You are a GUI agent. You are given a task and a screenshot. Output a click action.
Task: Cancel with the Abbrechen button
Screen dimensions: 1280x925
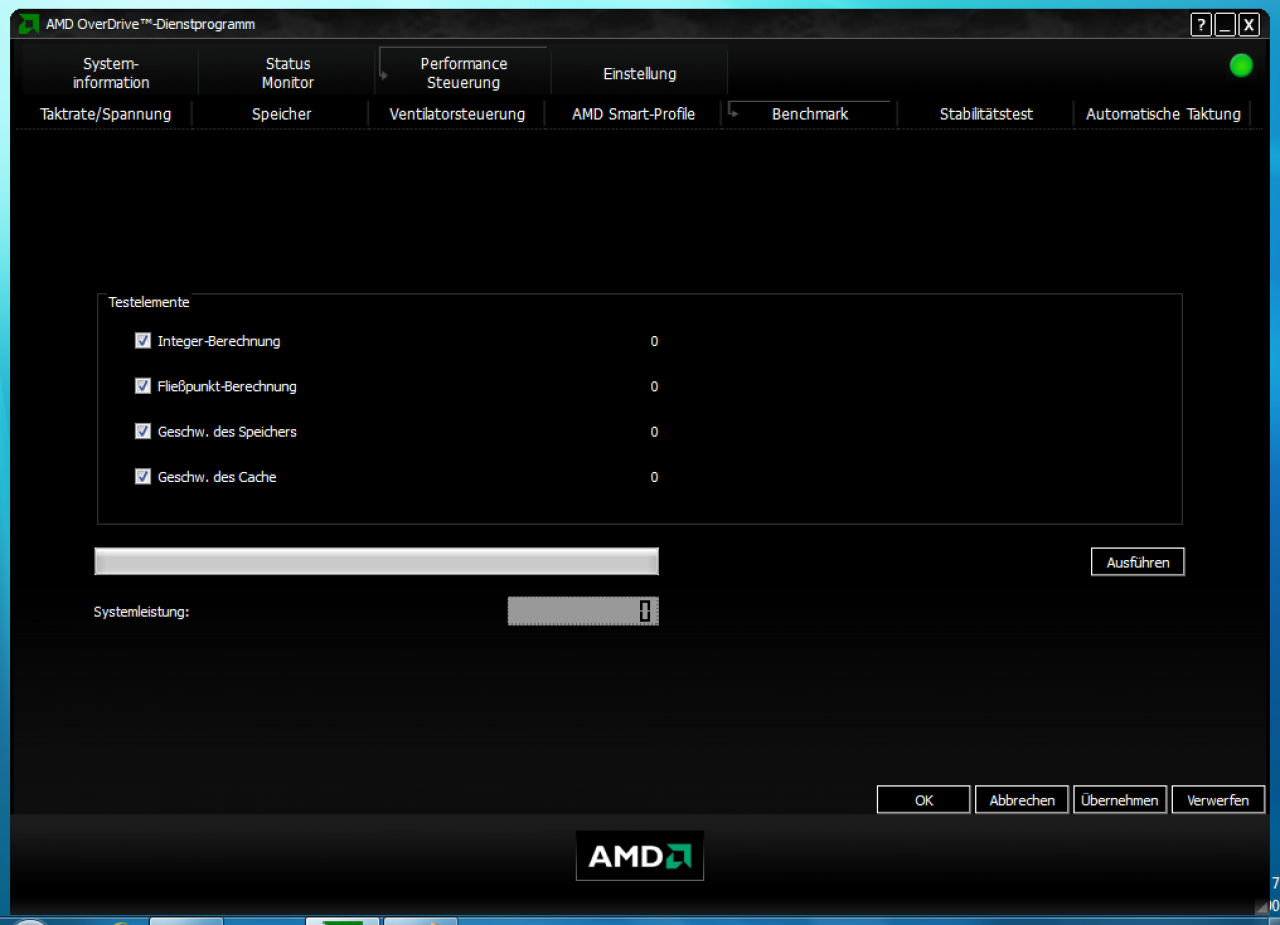[1022, 800]
